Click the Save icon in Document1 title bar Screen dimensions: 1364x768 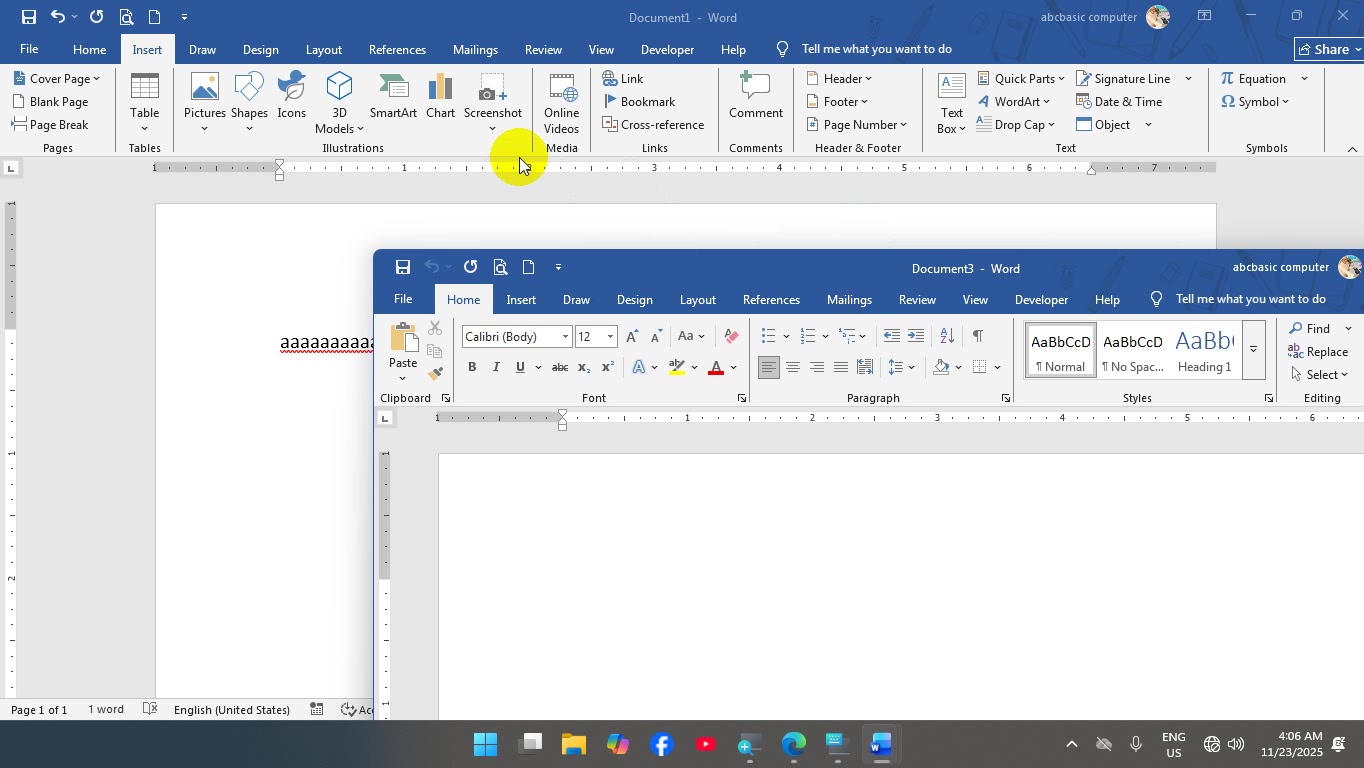pos(28,17)
